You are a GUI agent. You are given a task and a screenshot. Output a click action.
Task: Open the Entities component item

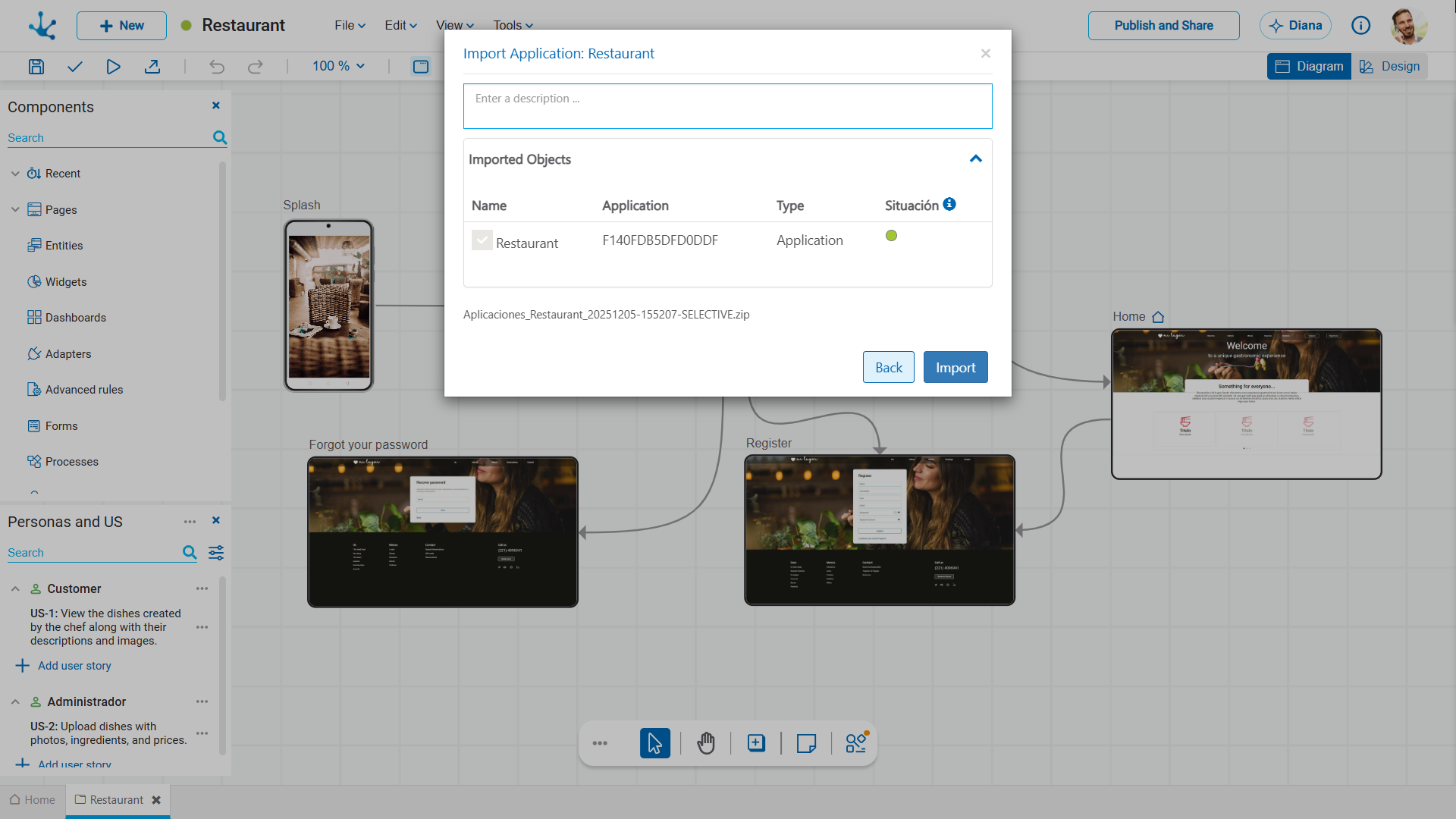click(55, 246)
